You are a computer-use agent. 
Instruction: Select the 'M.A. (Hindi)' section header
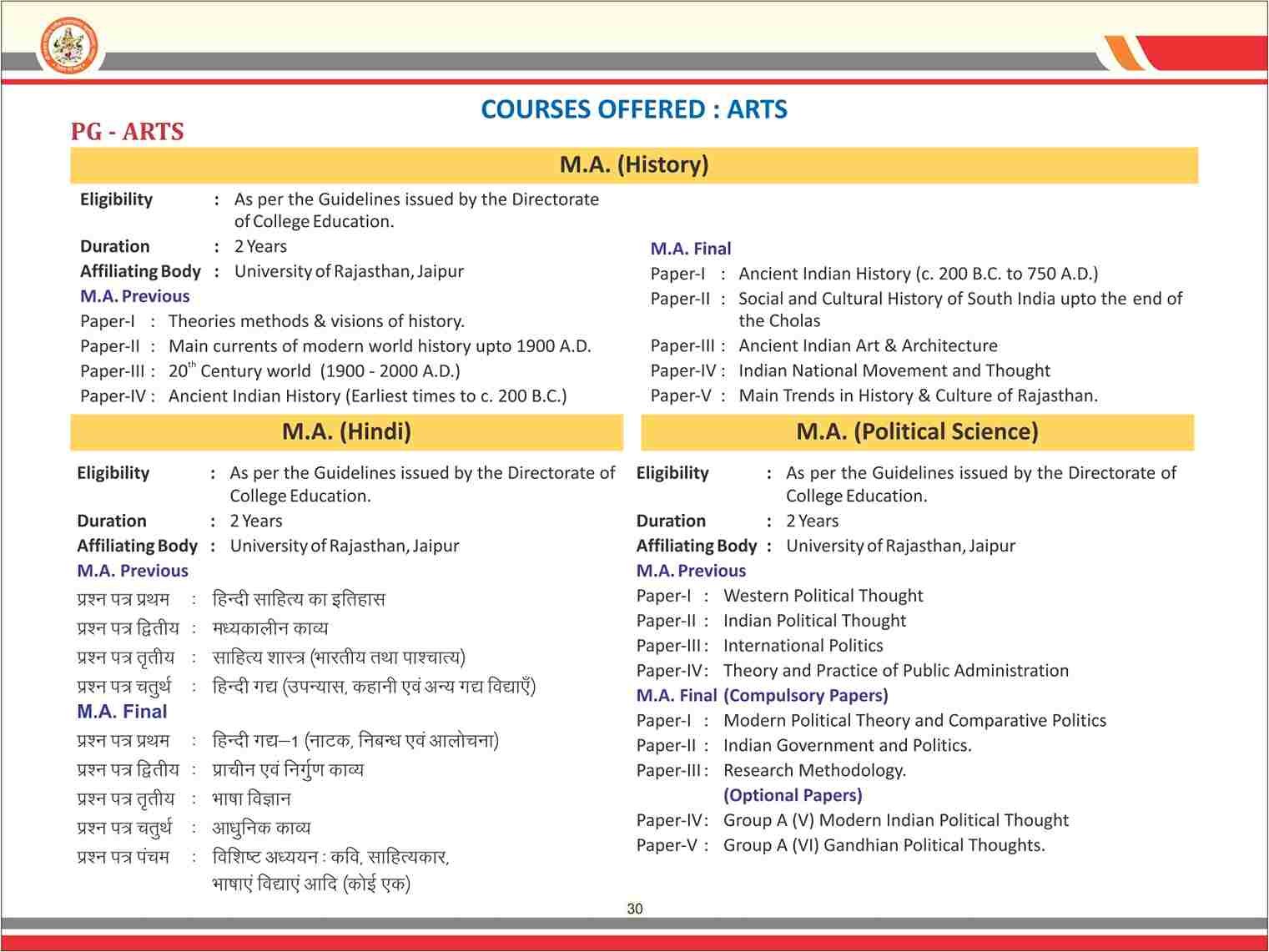point(346,431)
